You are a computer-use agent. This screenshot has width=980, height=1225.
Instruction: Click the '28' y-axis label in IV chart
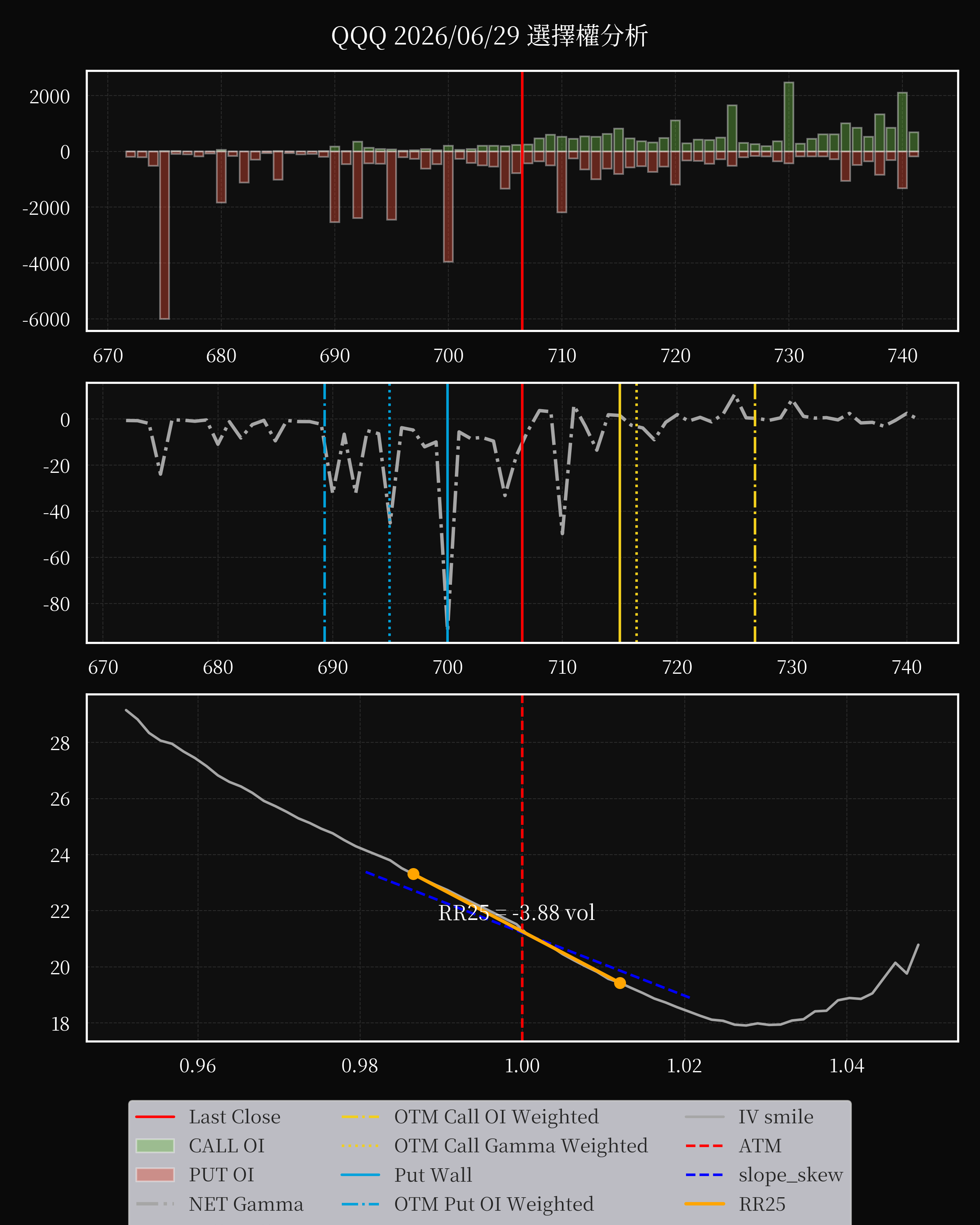point(60,743)
